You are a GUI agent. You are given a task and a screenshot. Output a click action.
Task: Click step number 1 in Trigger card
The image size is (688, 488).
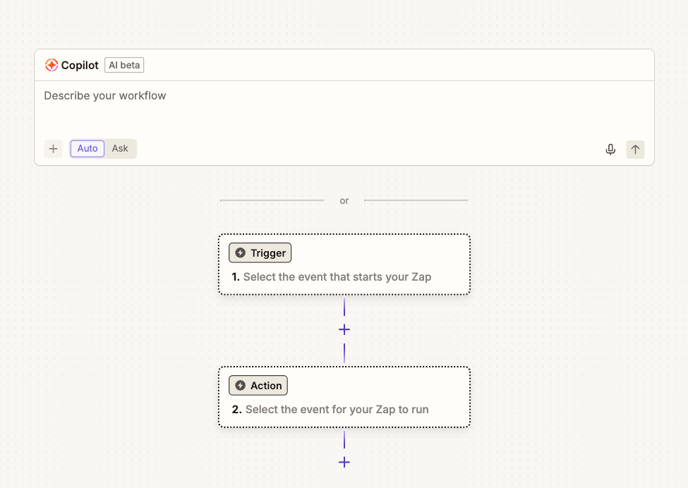click(x=235, y=277)
